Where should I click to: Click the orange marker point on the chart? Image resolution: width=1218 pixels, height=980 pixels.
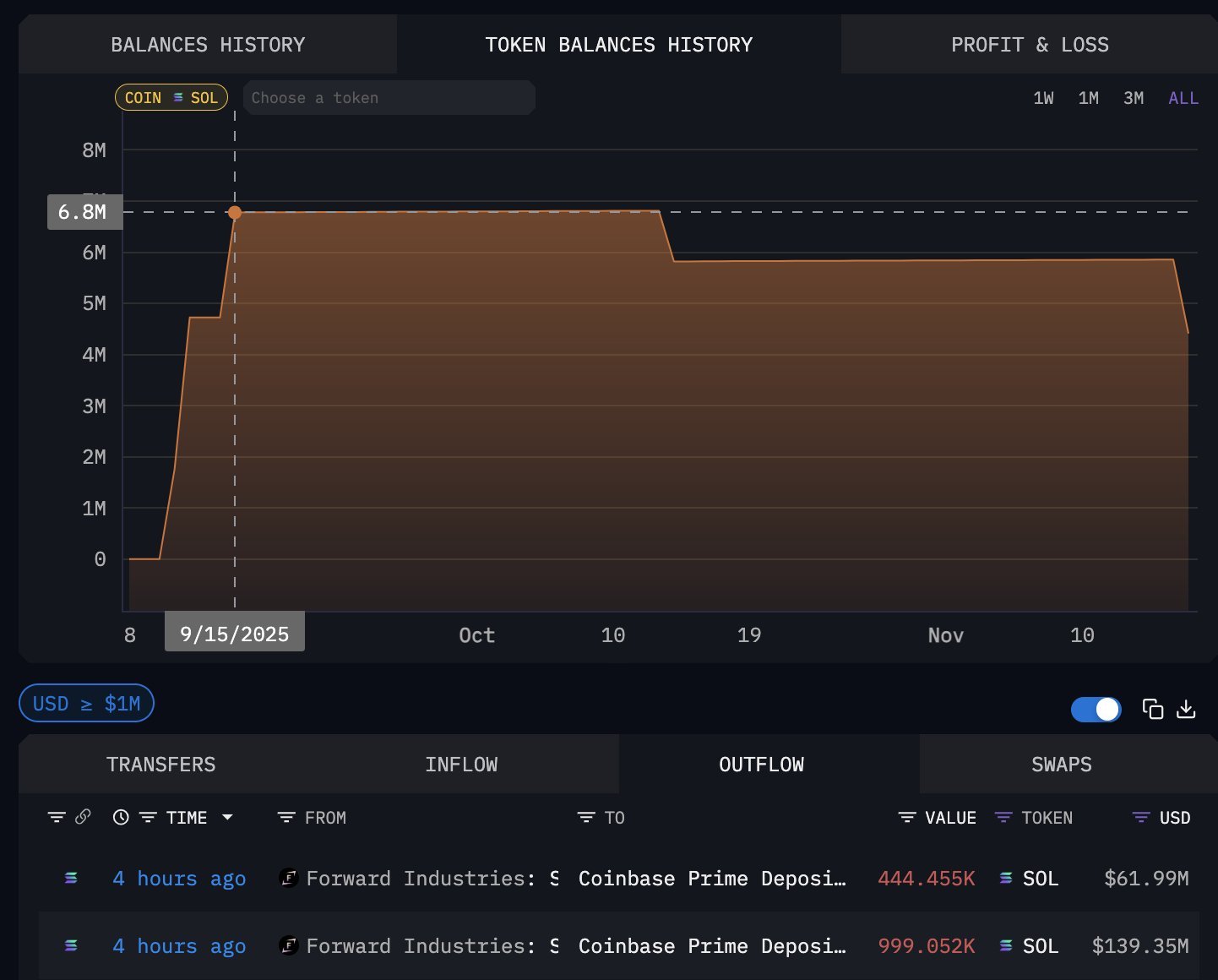click(235, 213)
